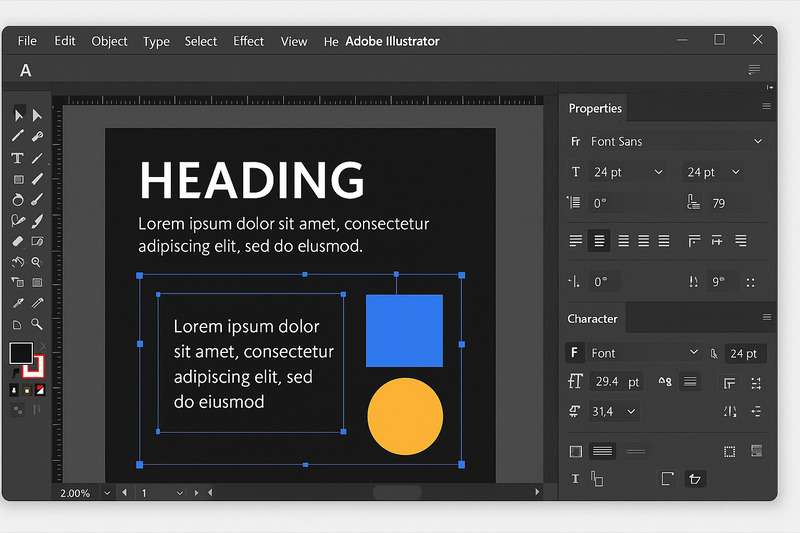
Task: Select the Direct Selection tool
Action: pos(37,115)
